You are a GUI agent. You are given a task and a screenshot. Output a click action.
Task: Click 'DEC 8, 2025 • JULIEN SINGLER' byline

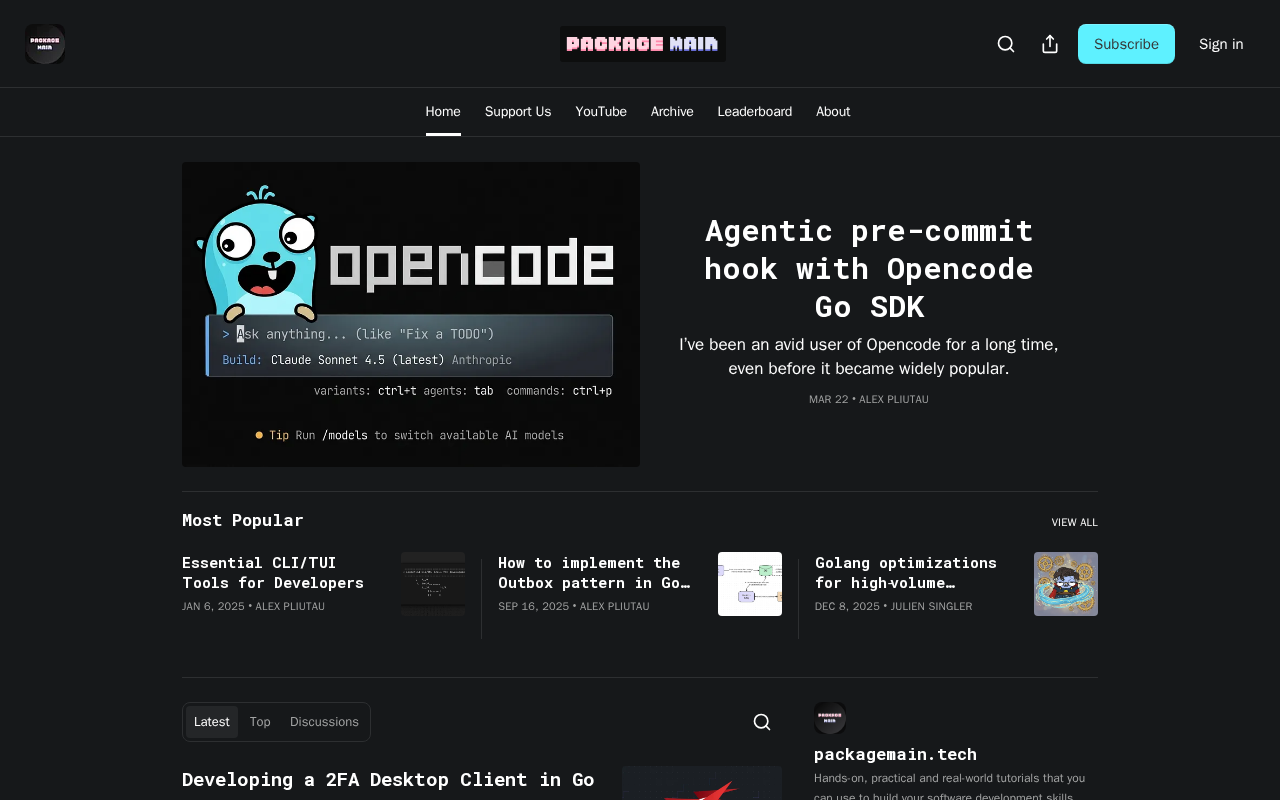pyautogui.click(x=893, y=606)
